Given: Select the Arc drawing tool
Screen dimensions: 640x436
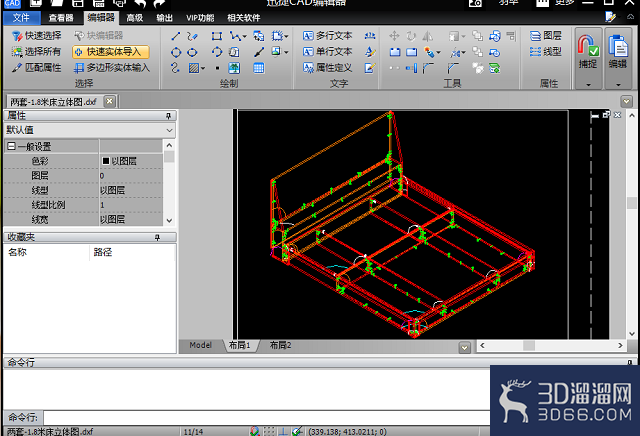Looking at the screenshot, I should (x=217, y=52).
